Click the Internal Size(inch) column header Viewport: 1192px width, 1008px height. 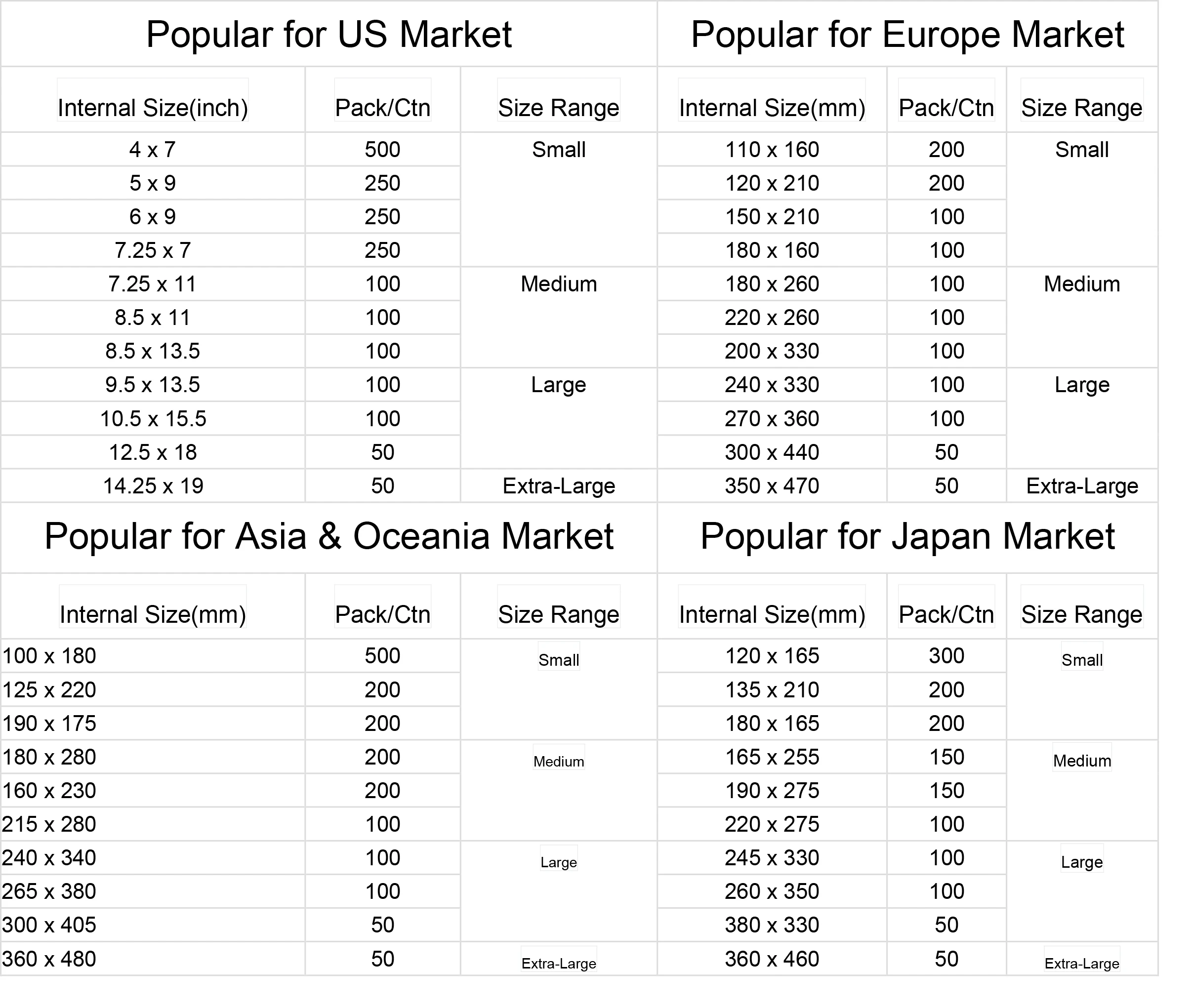153,108
